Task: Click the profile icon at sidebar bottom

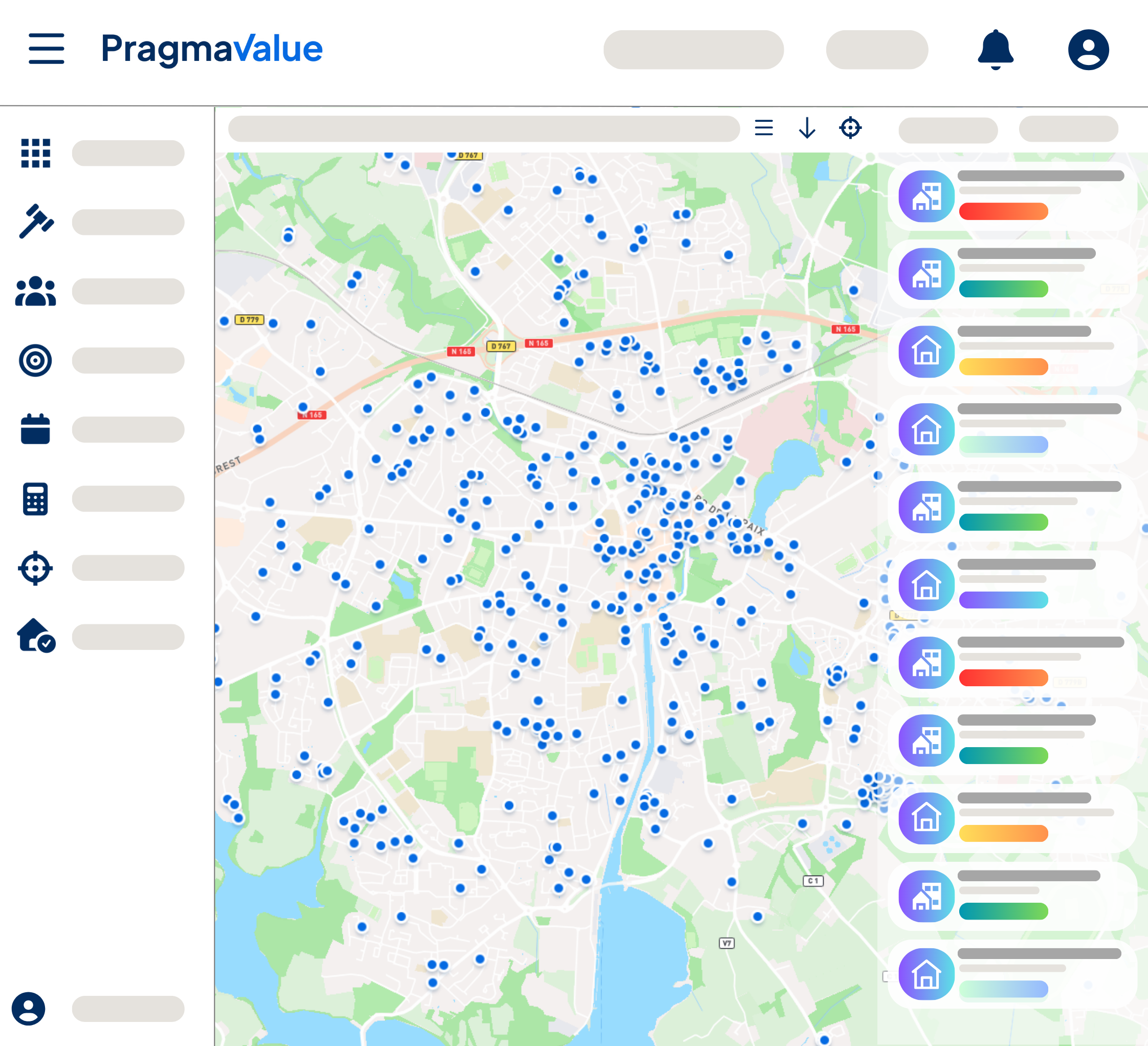Action: (x=29, y=1009)
